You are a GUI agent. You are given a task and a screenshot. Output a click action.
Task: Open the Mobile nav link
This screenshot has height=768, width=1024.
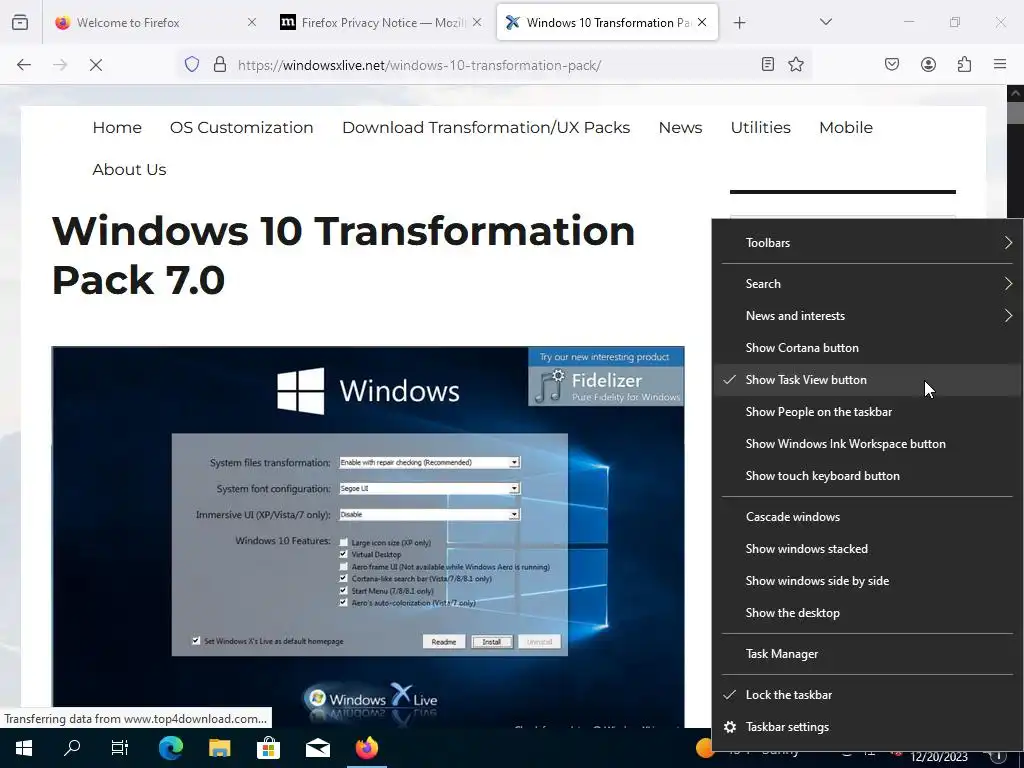846,127
